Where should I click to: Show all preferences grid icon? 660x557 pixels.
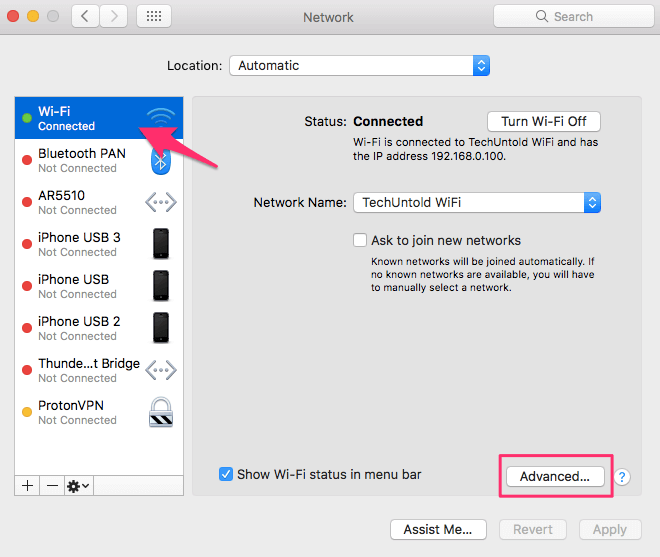(x=154, y=16)
